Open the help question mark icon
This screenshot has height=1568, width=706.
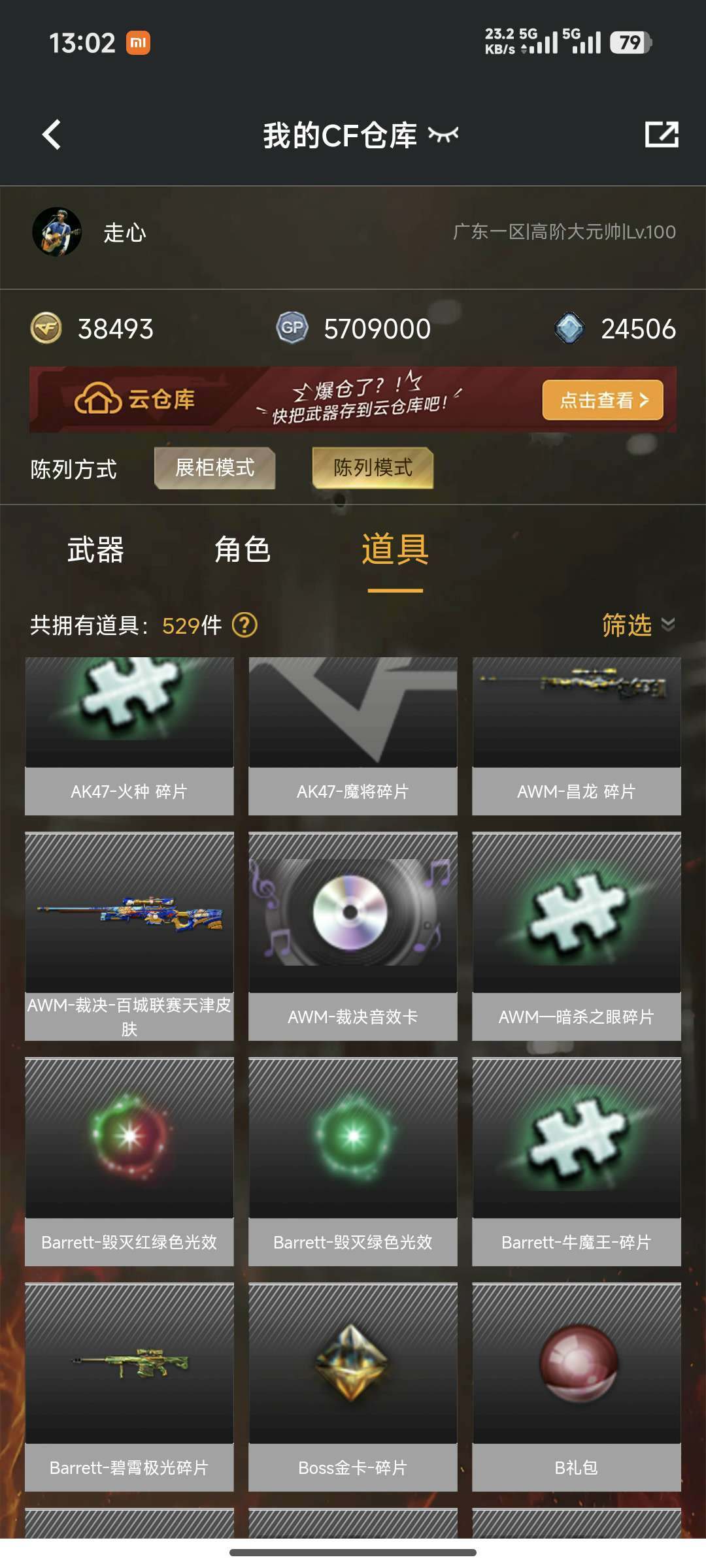tap(244, 625)
